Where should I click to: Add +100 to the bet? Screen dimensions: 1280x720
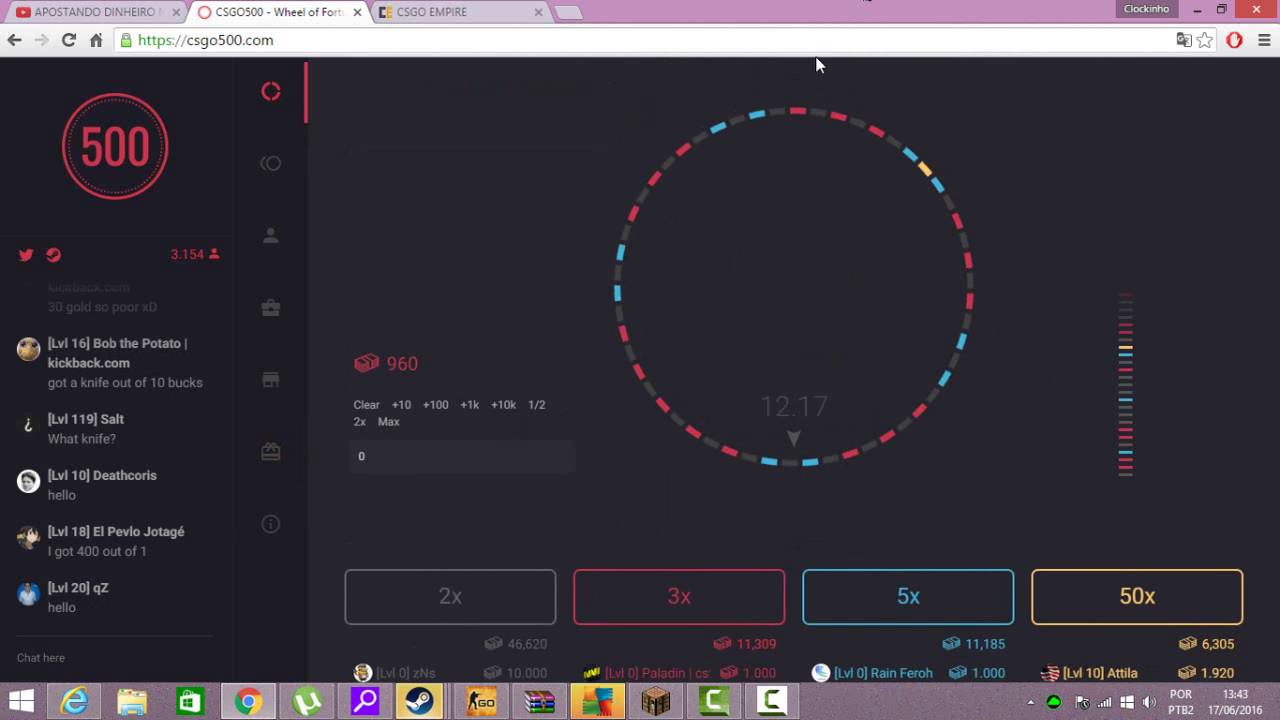435,405
